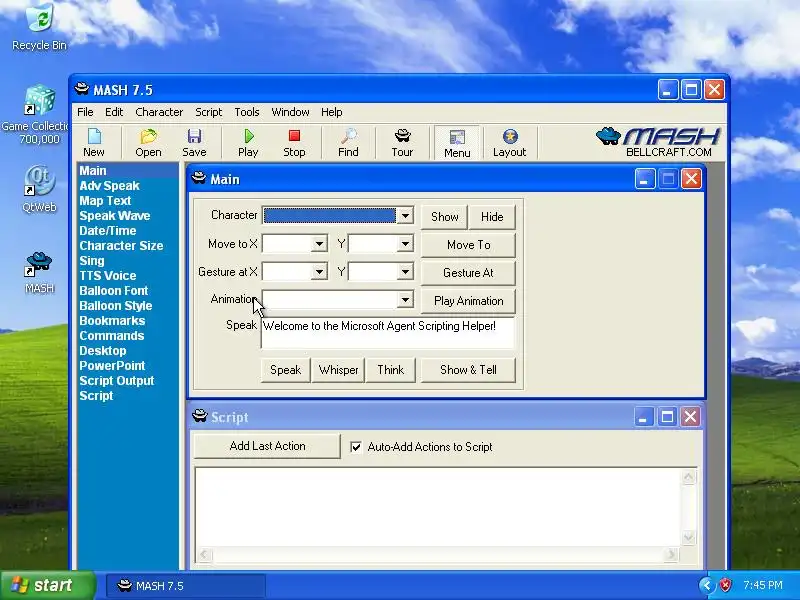Image resolution: width=800 pixels, height=600 pixels.
Task: Click the Show character button
Action: (444, 217)
